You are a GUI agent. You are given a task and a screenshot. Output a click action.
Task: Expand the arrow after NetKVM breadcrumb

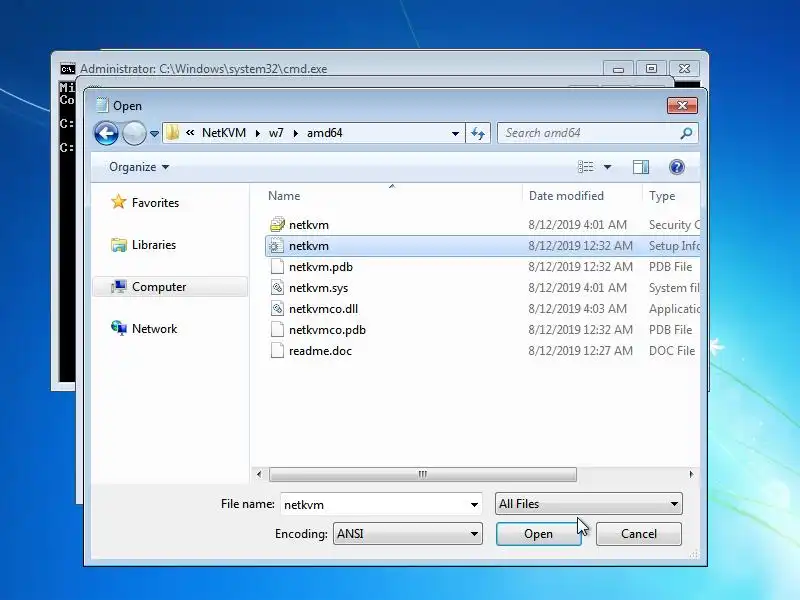pyautogui.click(x=258, y=134)
